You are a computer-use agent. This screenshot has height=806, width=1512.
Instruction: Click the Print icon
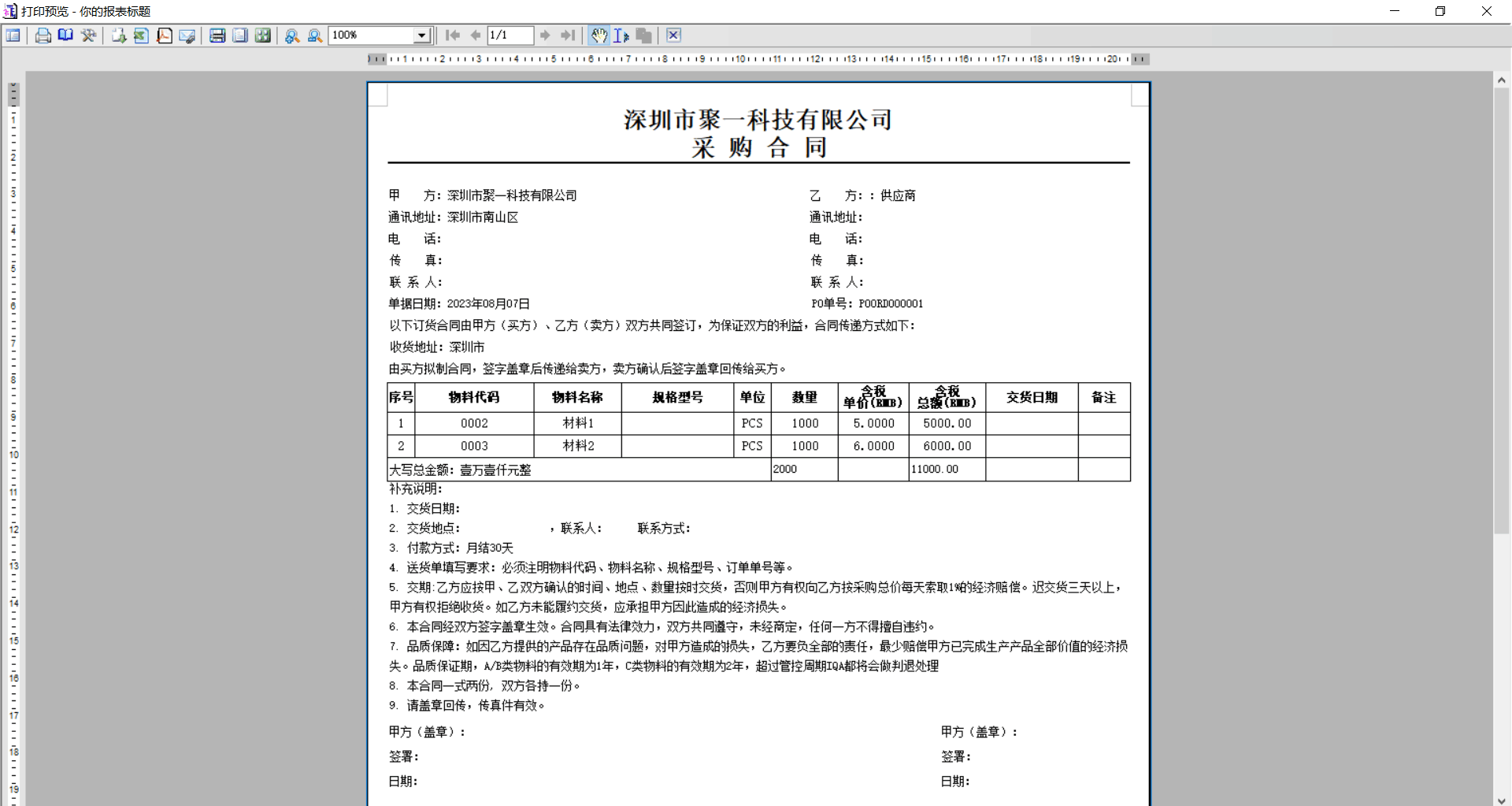[x=43, y=35]
